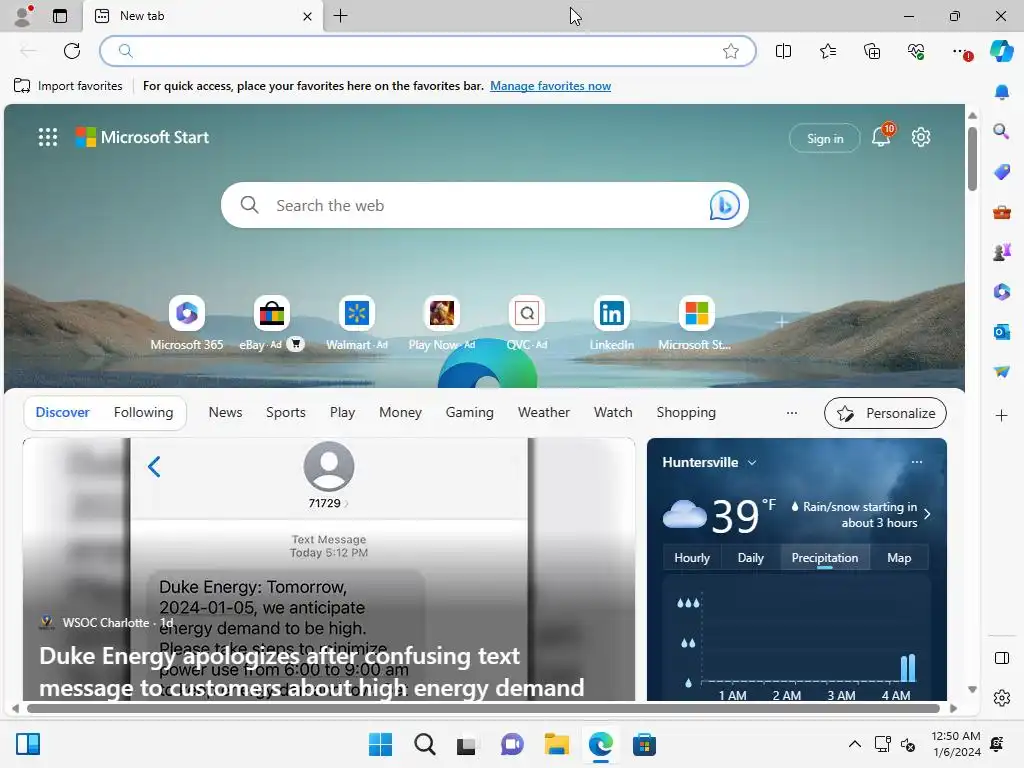The image size is (1024, 768).
Task: Open sidebar Games chess icon
Action: tap(1002, 252)
